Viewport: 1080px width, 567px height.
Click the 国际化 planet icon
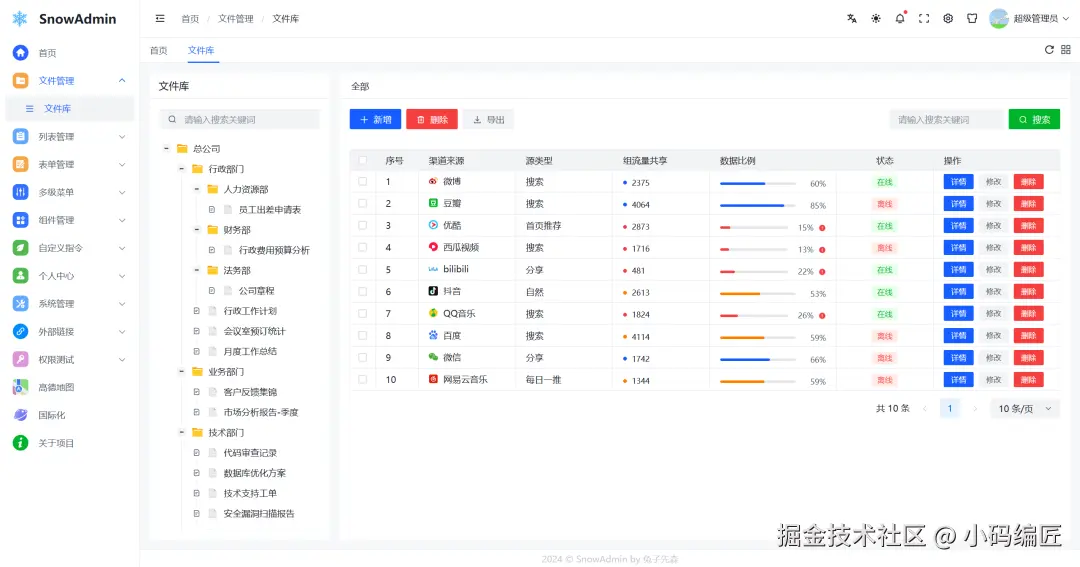pyautogui.click(x=21, y=415)
